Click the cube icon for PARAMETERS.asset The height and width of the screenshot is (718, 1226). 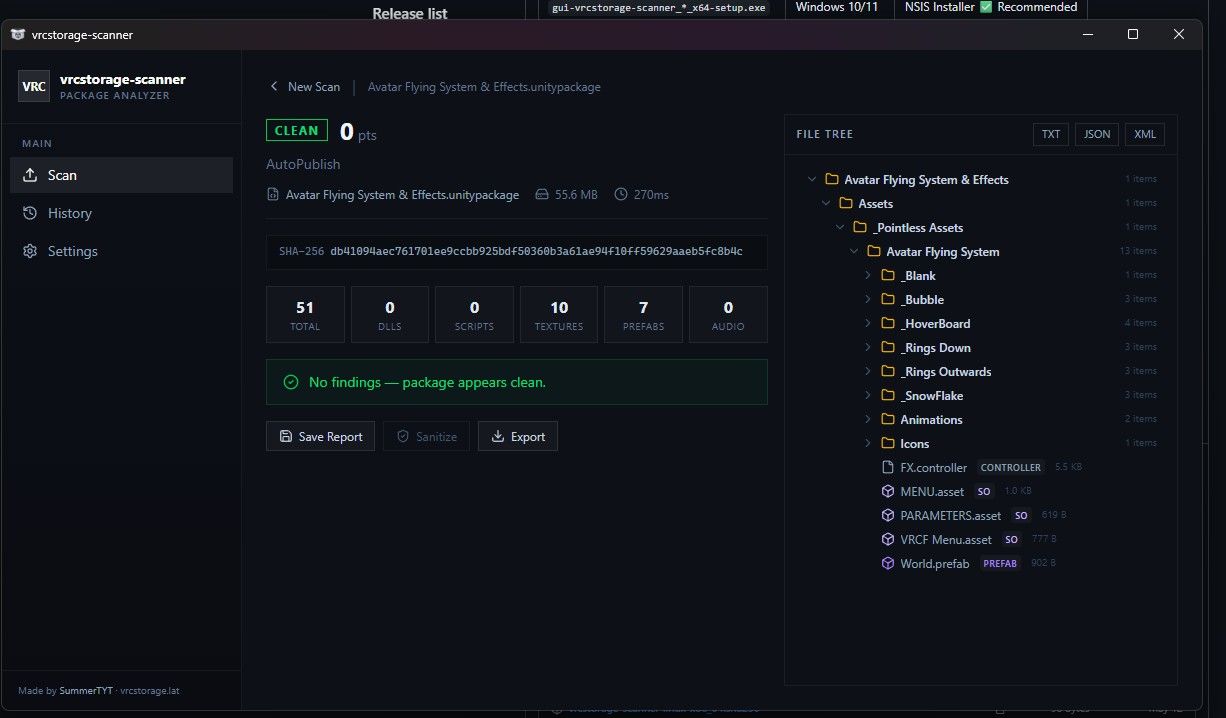coord(887,516)
